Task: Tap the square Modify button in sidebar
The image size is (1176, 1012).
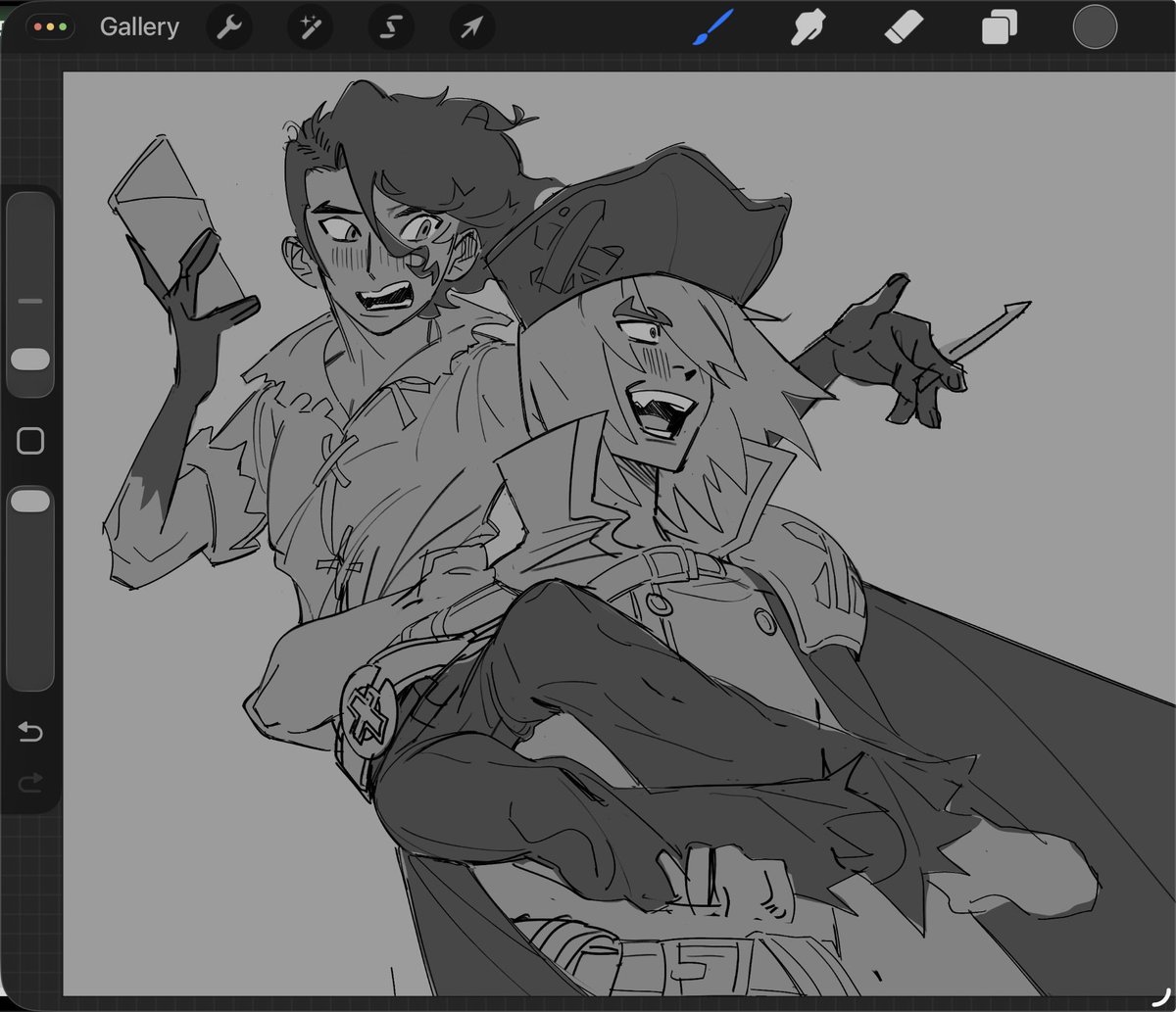Action: pos(30,441)
